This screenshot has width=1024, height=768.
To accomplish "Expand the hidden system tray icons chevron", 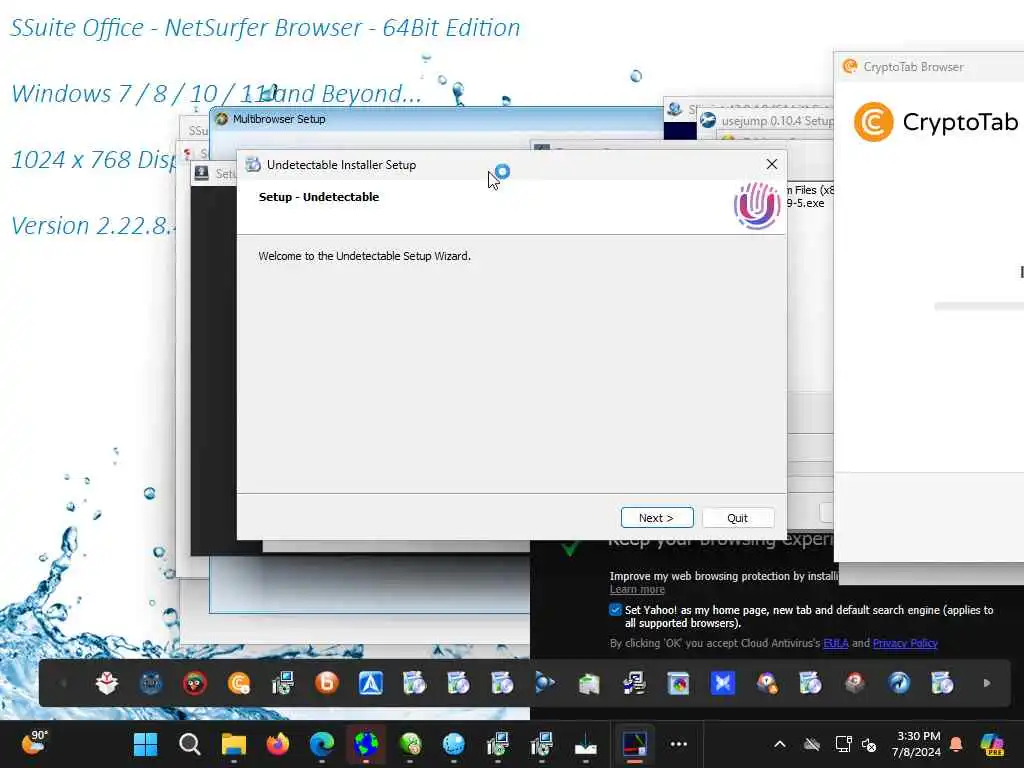I will (780, 744).
